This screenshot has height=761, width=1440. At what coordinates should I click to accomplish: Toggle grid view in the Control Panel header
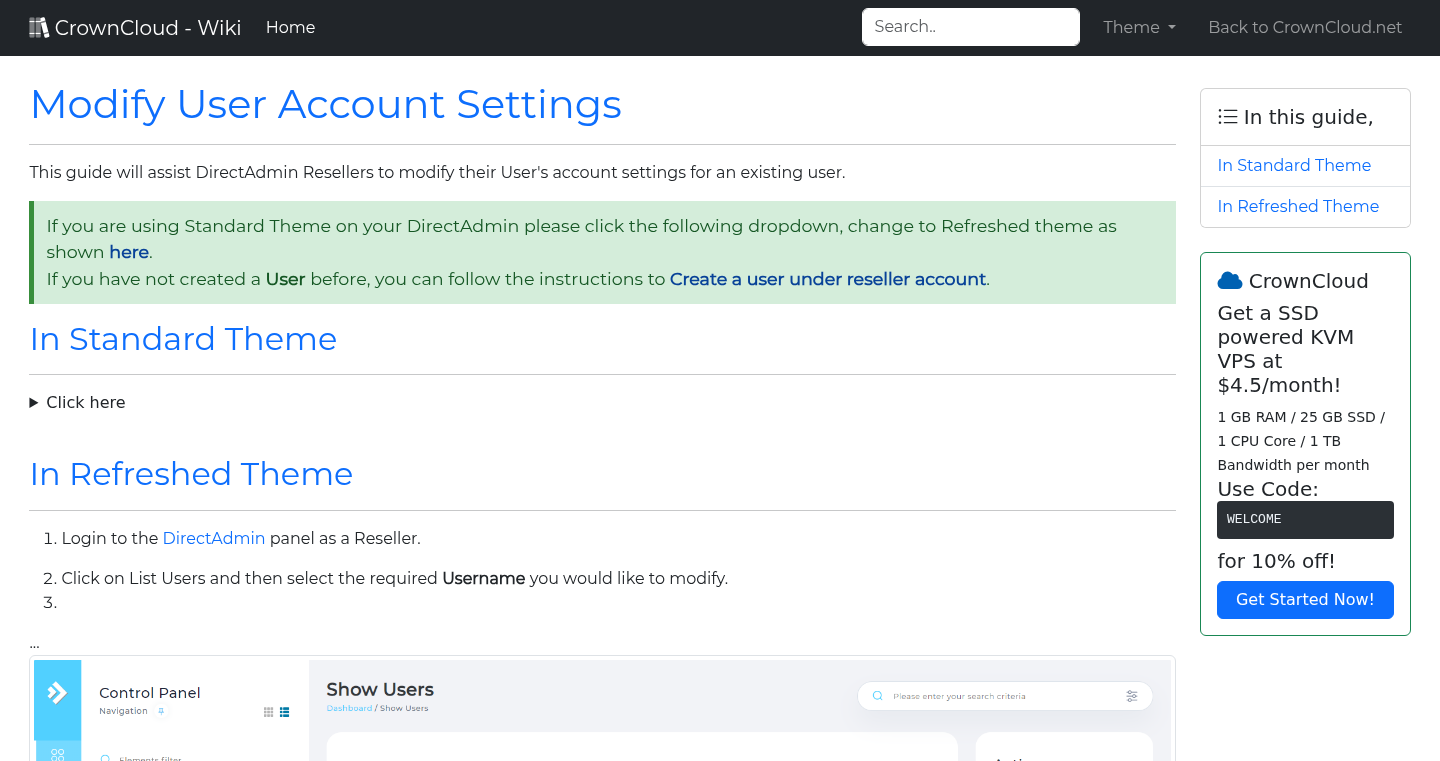pyautogui.click(x=268, y=712)
